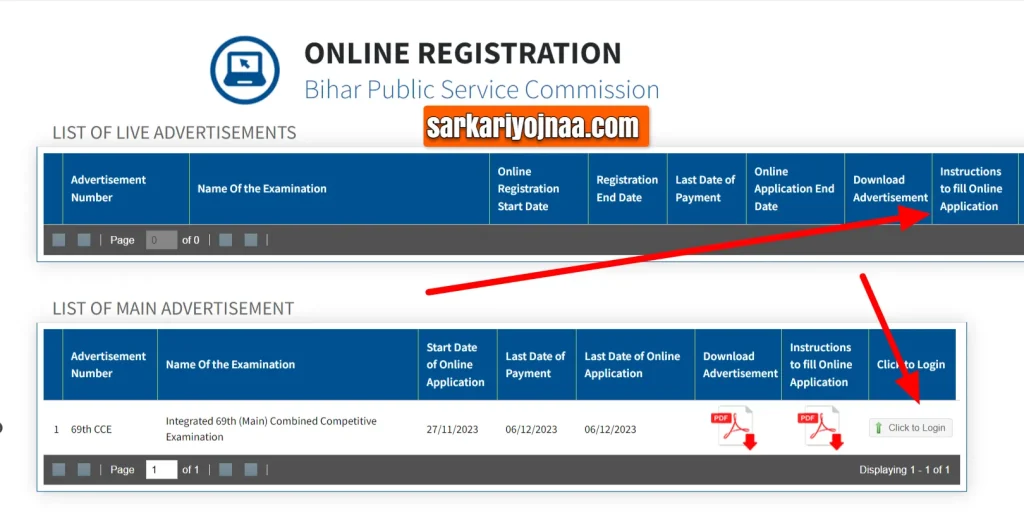
Task: Go to next page in main advertisement pager
Action: tap(226, 470)
